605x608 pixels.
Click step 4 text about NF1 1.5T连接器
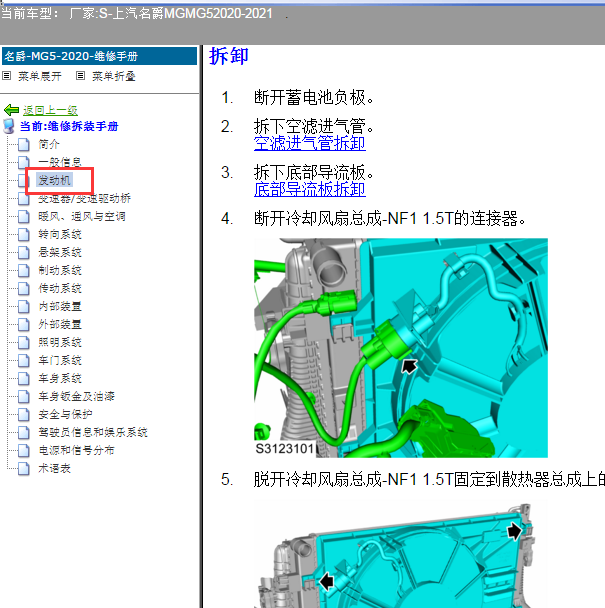390,218
